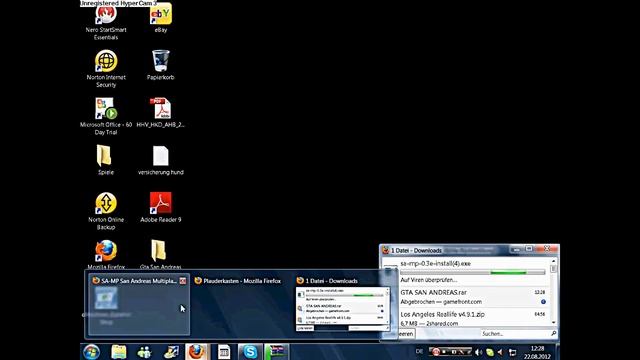Click 'Auf Viren überprüfen...' status text
Screen dimensions: 640x360
tap(429, 280)
